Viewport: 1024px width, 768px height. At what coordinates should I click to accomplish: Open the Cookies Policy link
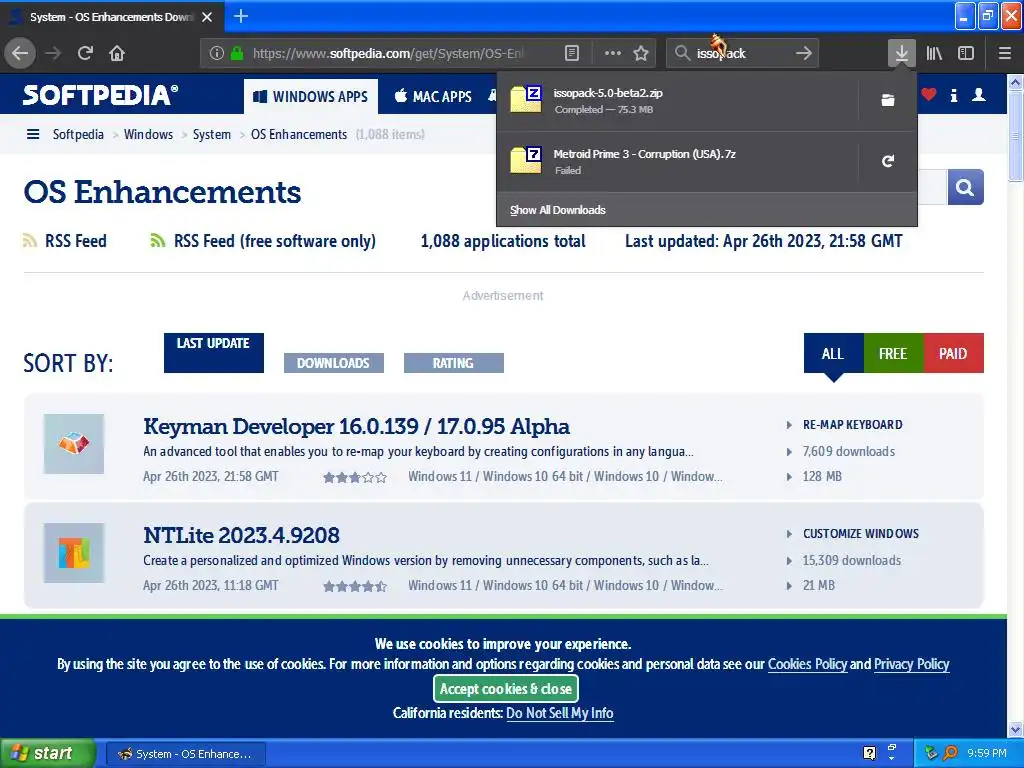[807, 664]
